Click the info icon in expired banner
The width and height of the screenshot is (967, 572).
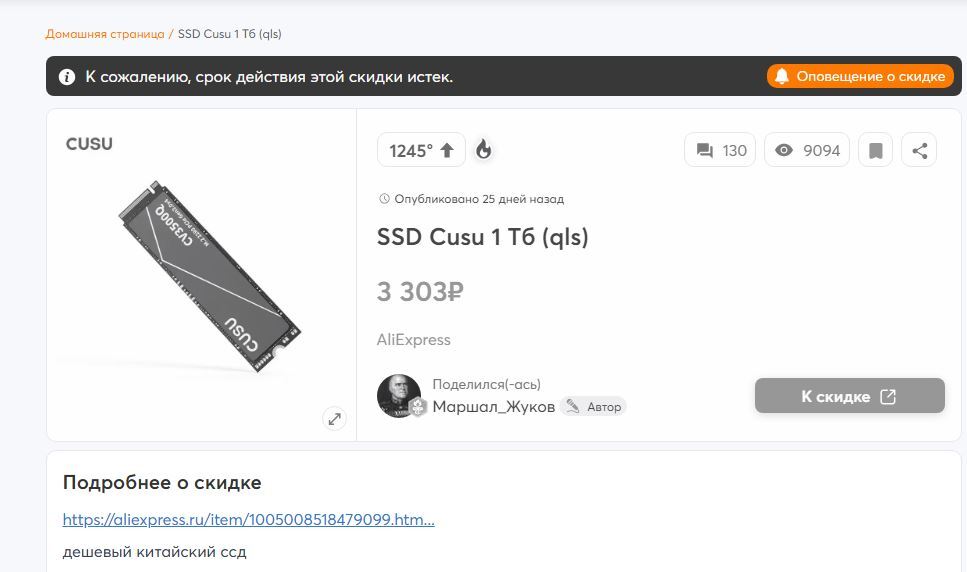tap(67, 77)
